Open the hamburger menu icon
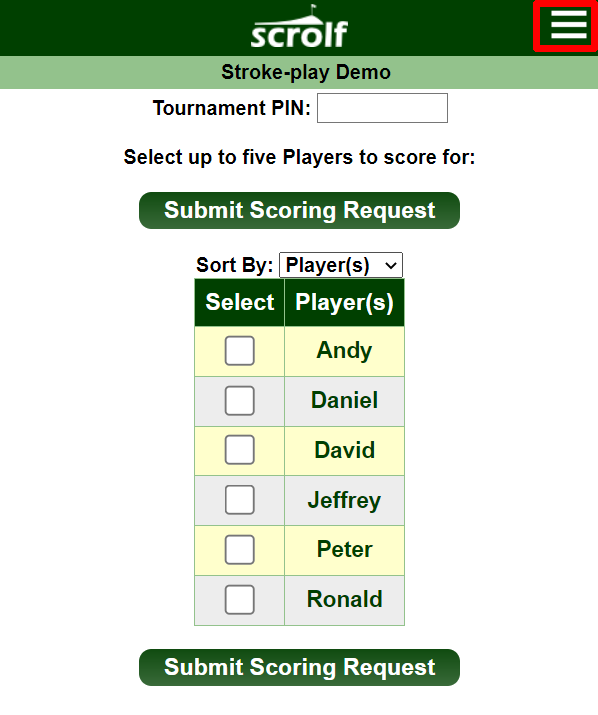 point(568,25)
